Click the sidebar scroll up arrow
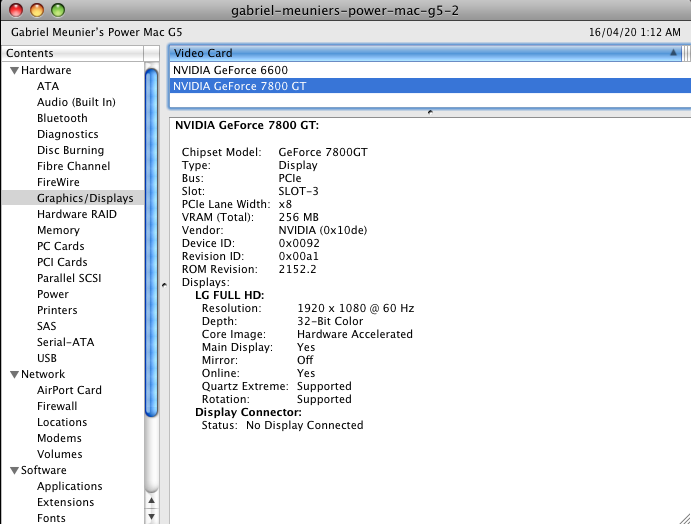The width and height of the screenshot is (691, 524). [x=152, y=500]
